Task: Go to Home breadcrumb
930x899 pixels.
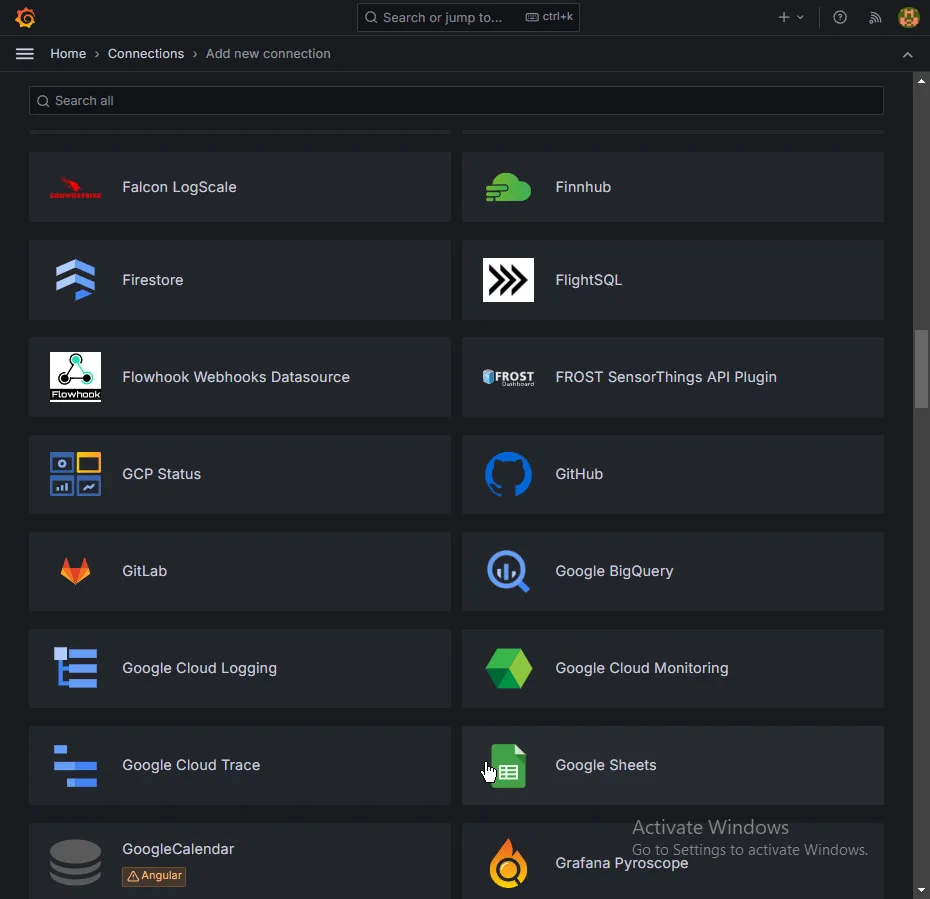Action: point(68,54)
